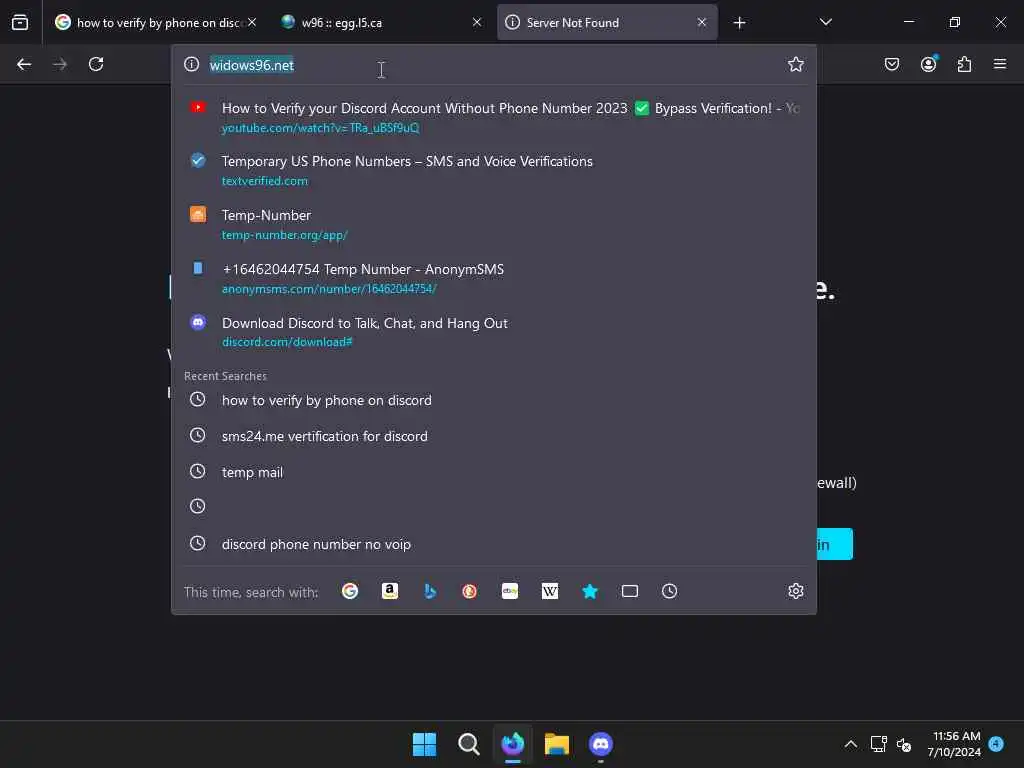
Task: Show hidden system tray icons
Action: [x=850, y=744]
